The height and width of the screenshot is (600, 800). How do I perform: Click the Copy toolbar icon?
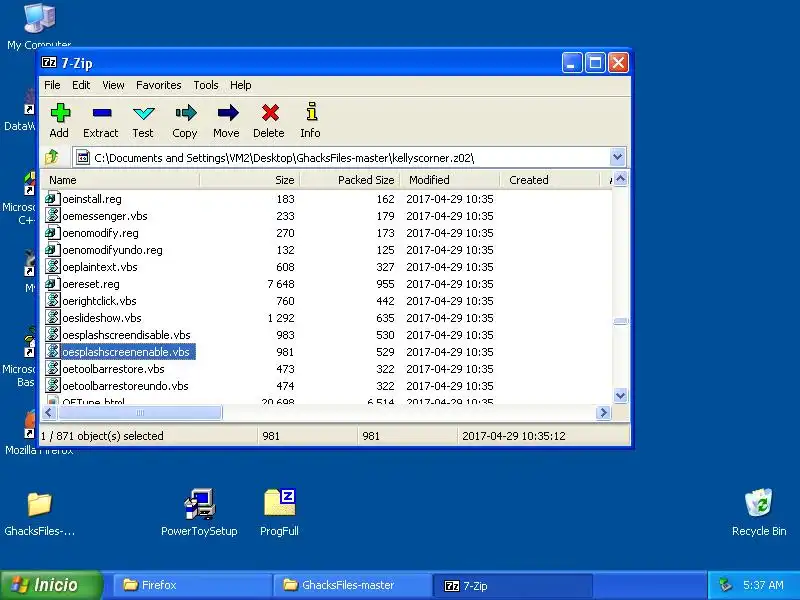click(185, 113)
